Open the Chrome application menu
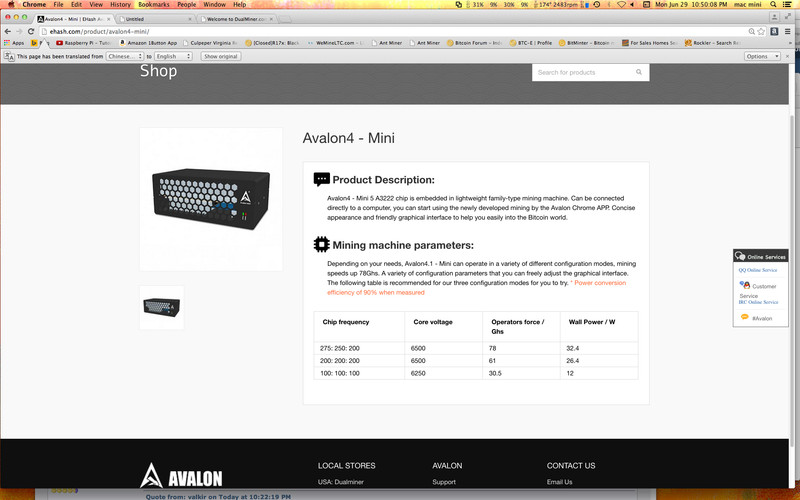Image resolution: width=800 pixels, height=500 pixels. pos(34,4)
